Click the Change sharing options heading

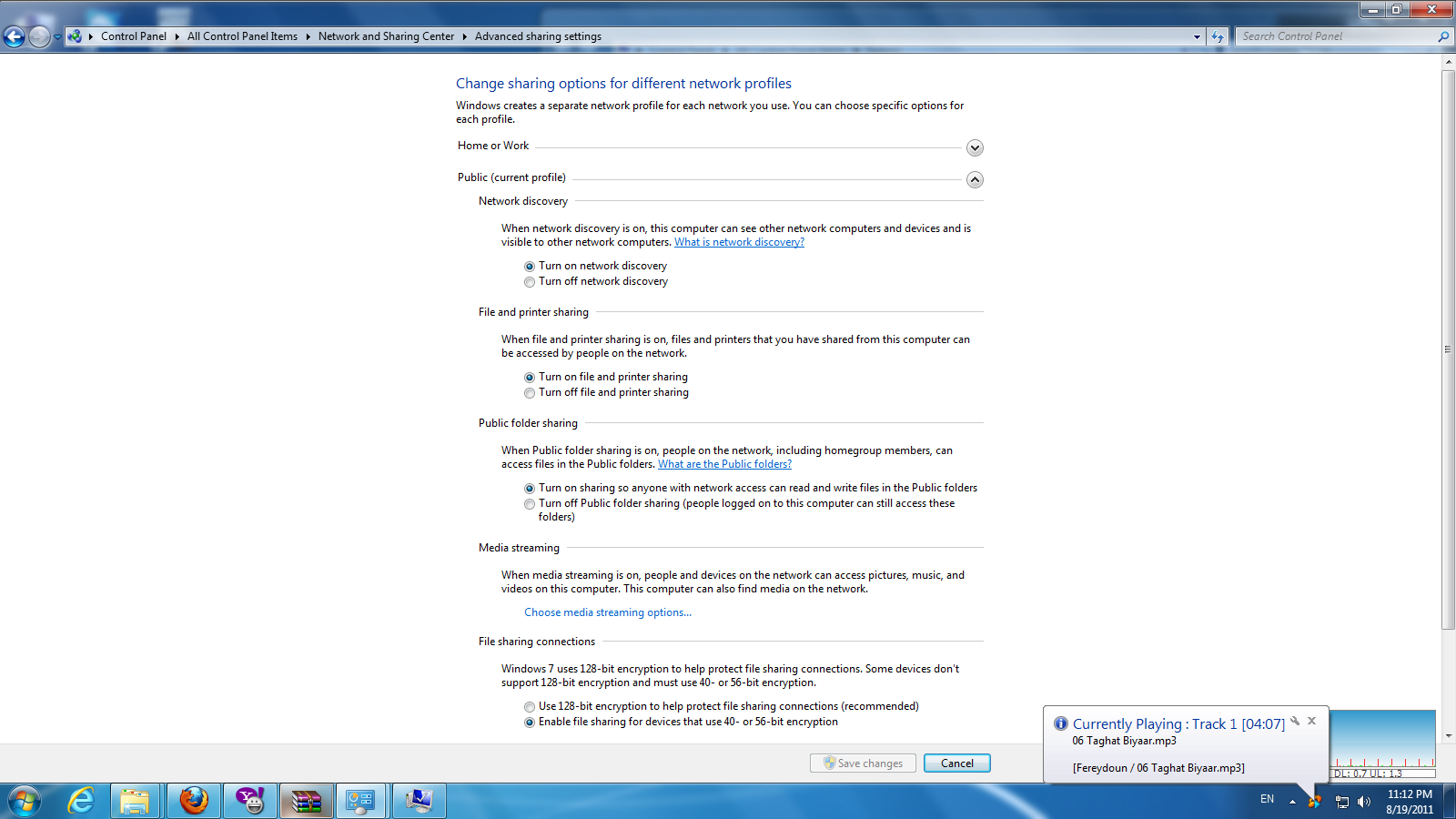[623, 83]
